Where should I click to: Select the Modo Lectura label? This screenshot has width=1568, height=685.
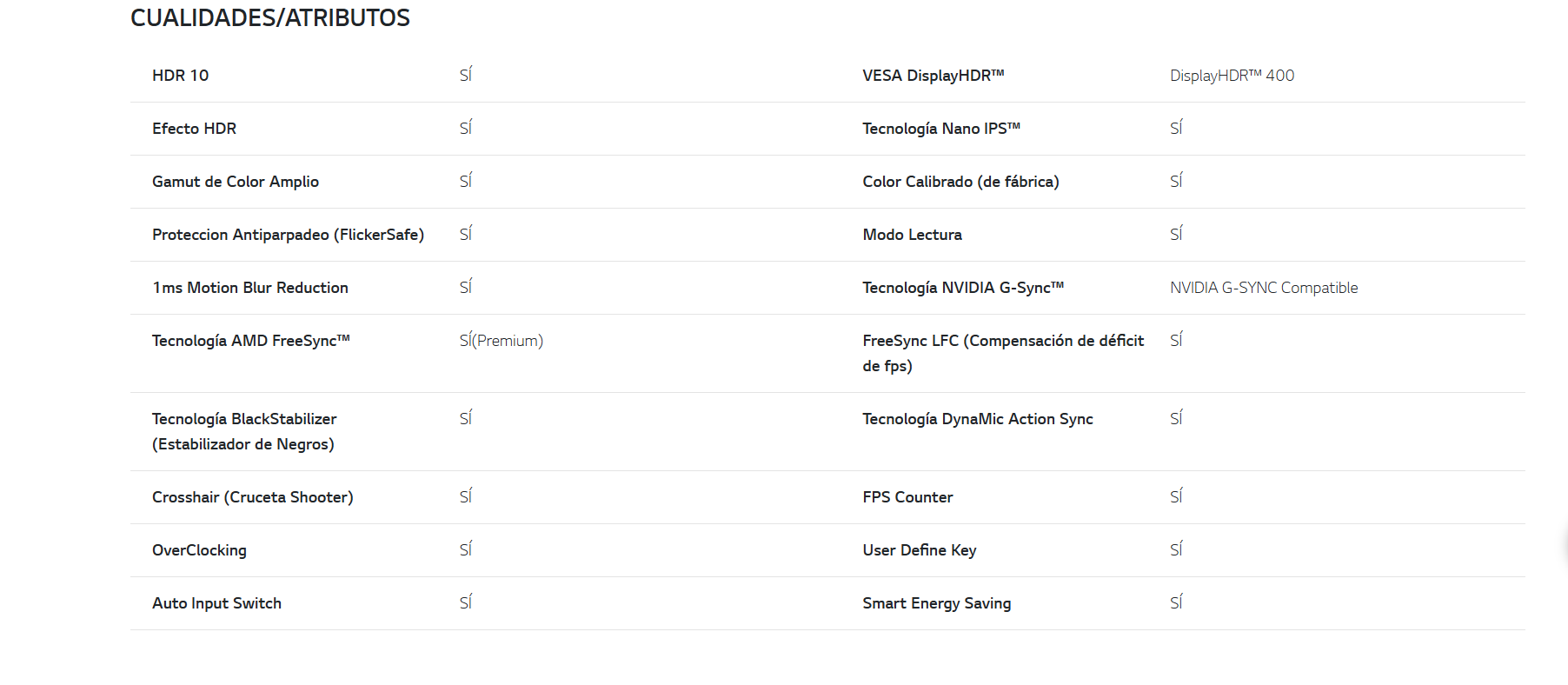click(x=912, y=235)
